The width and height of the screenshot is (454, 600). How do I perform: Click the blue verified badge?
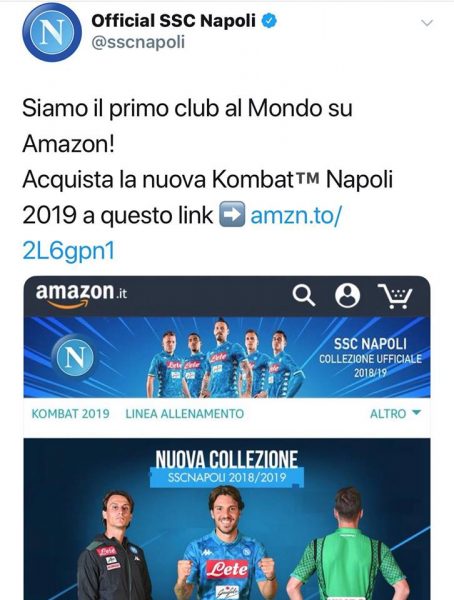point(269,21)
